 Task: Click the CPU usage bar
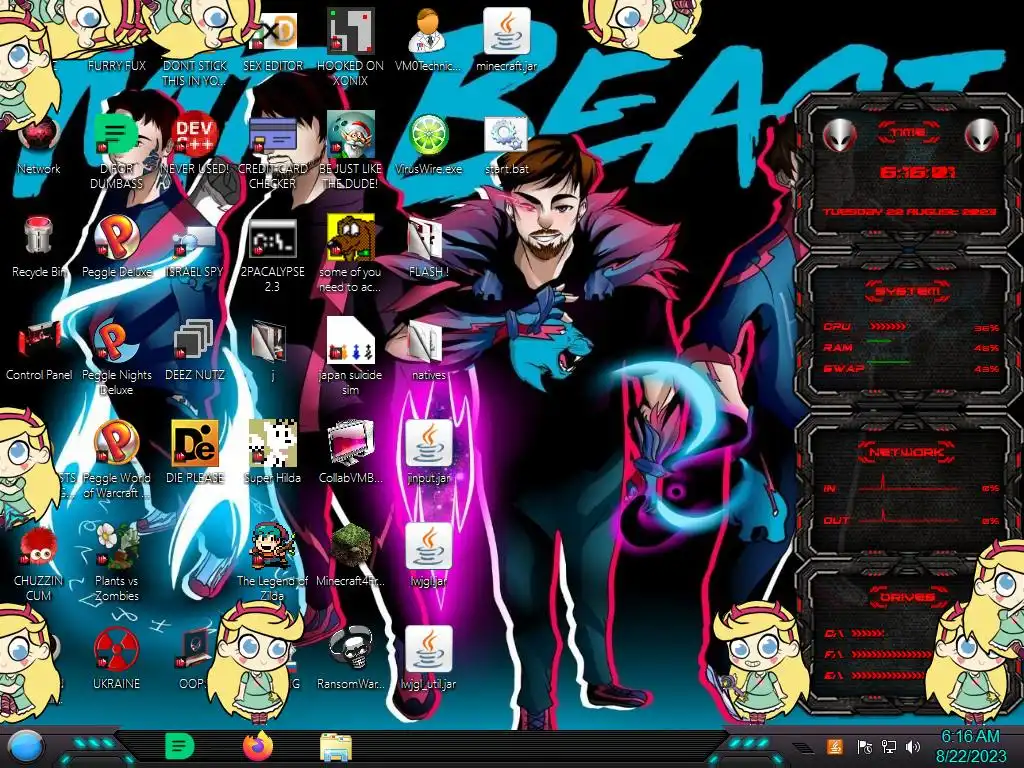coord(888,326)
